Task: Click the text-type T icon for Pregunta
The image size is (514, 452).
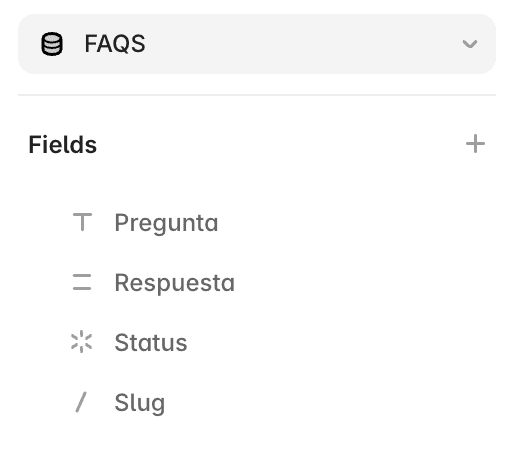Action: tap(82, 222)
